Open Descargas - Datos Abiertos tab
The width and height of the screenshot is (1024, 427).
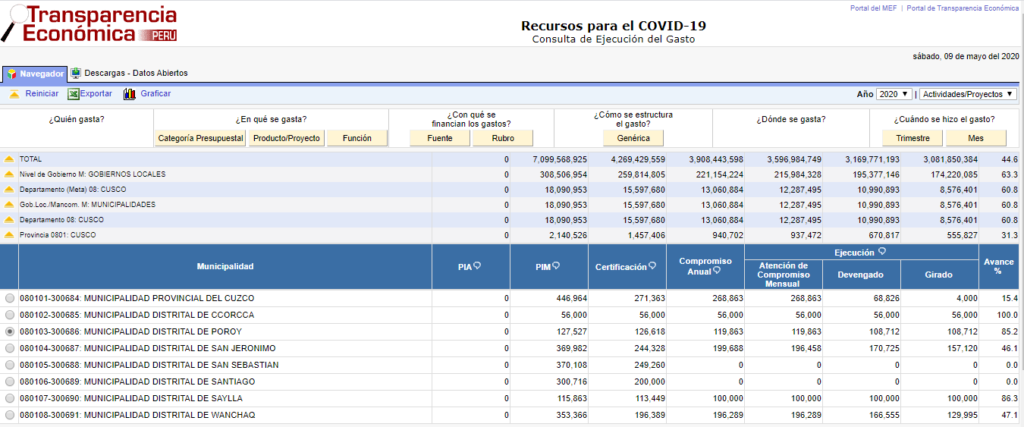[129, 73]
